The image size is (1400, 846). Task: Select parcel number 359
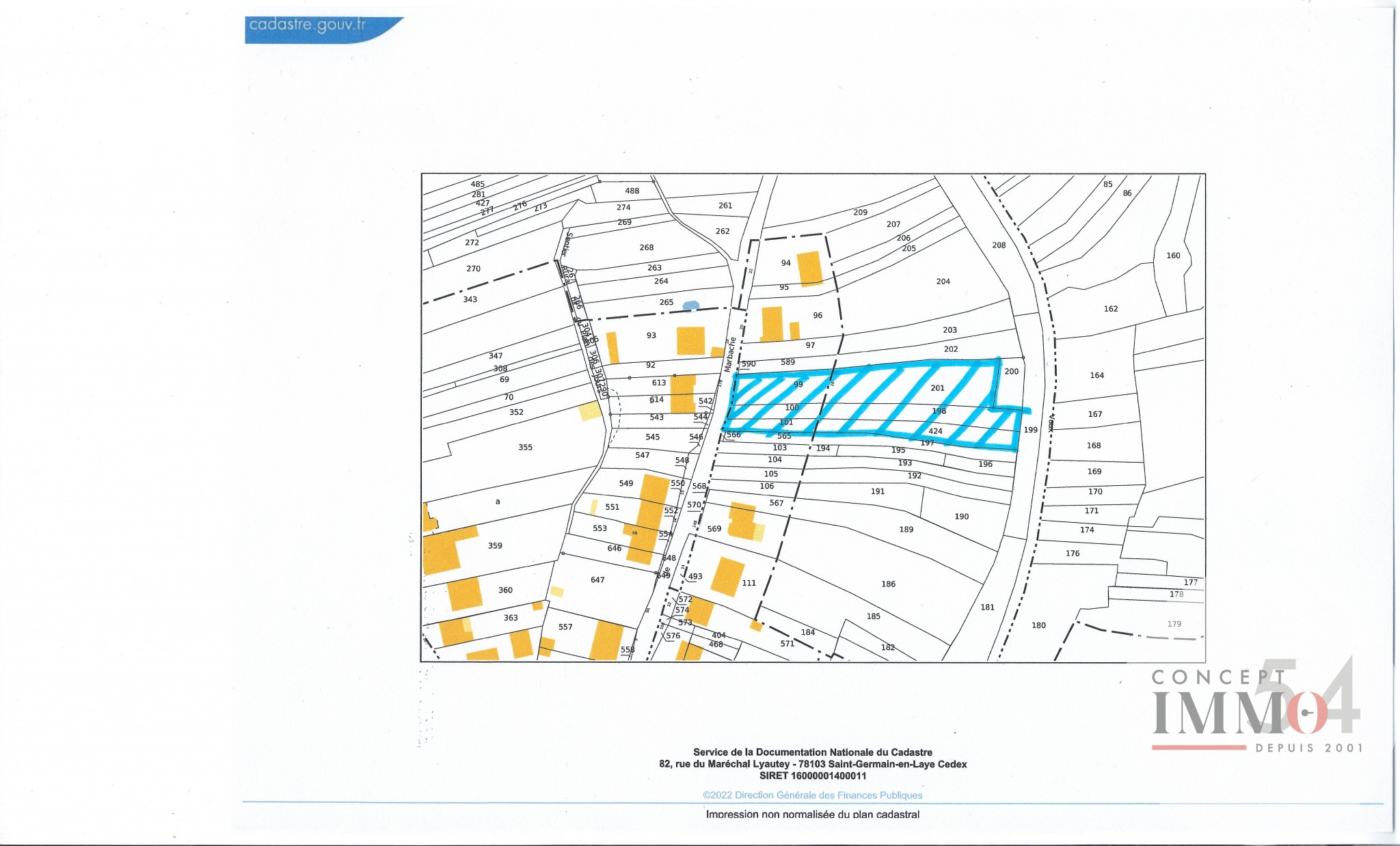pos(495,546)
